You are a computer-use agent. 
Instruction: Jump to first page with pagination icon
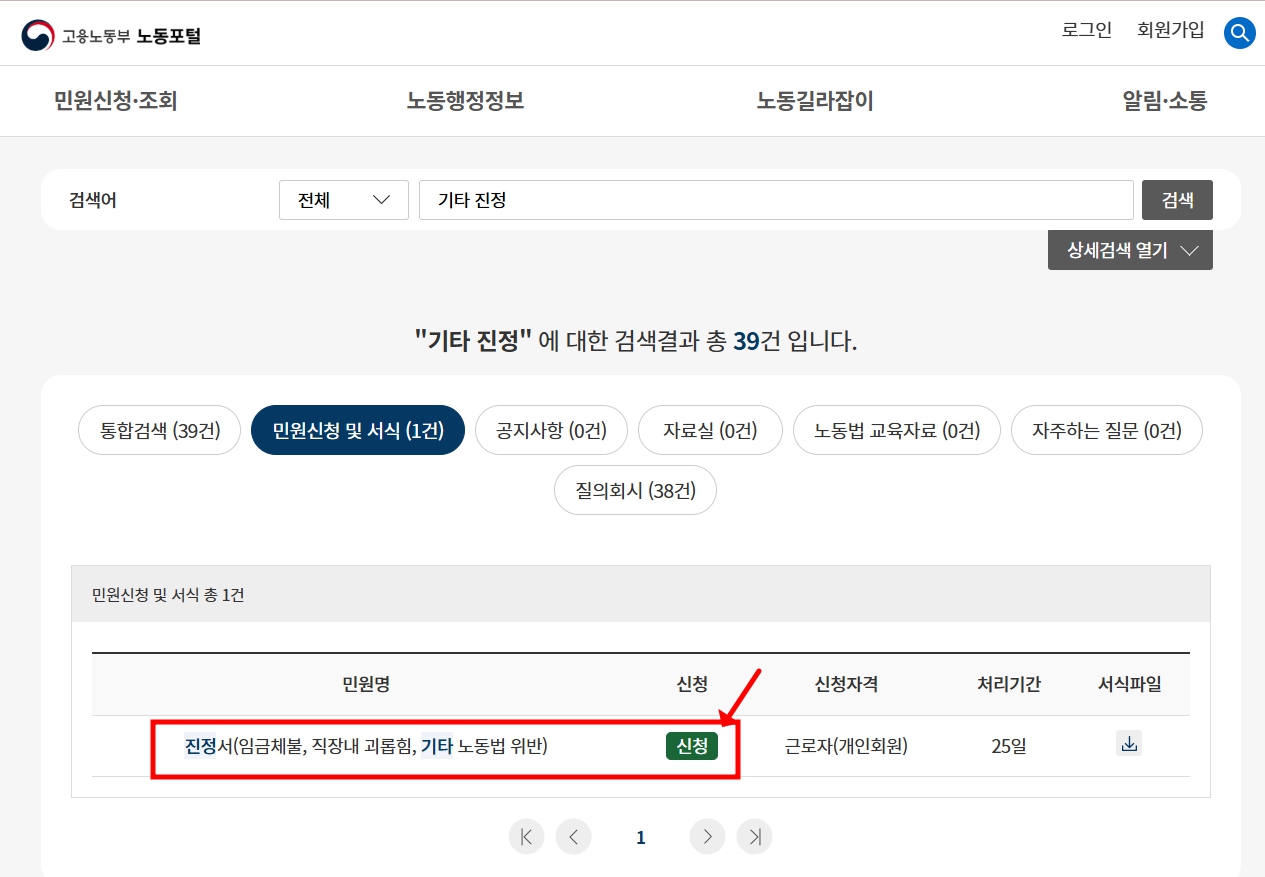click(x=526, y=836)
